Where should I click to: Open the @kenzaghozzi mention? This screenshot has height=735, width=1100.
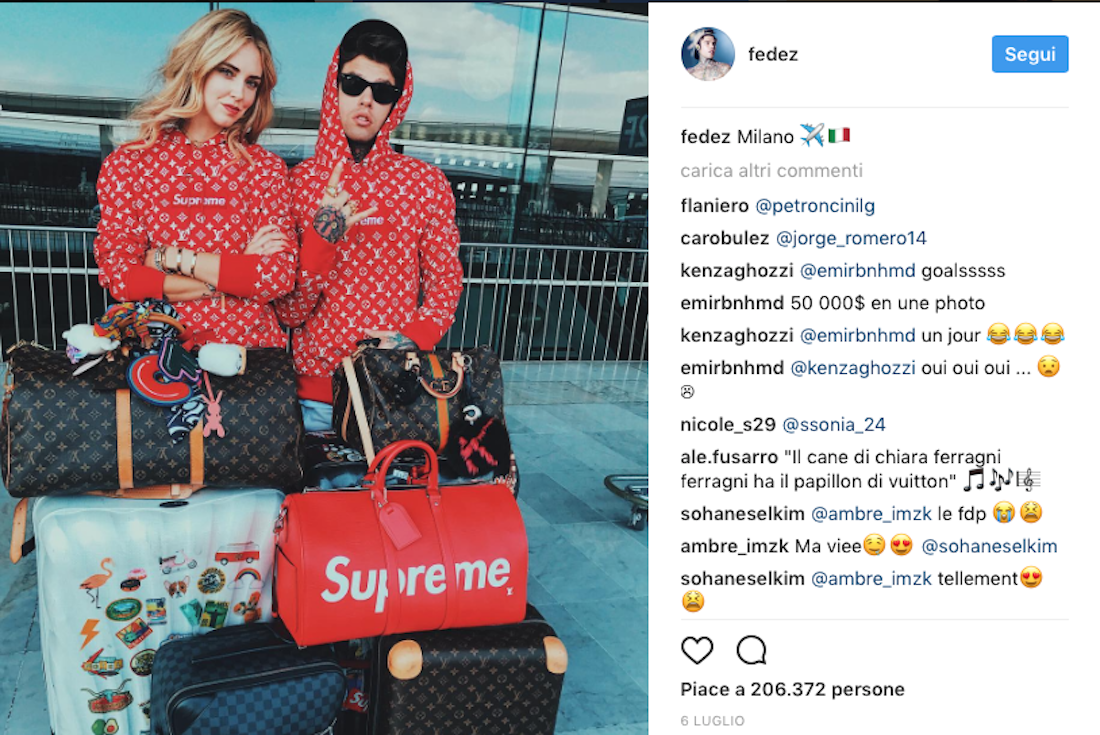(x=852, y=368)
